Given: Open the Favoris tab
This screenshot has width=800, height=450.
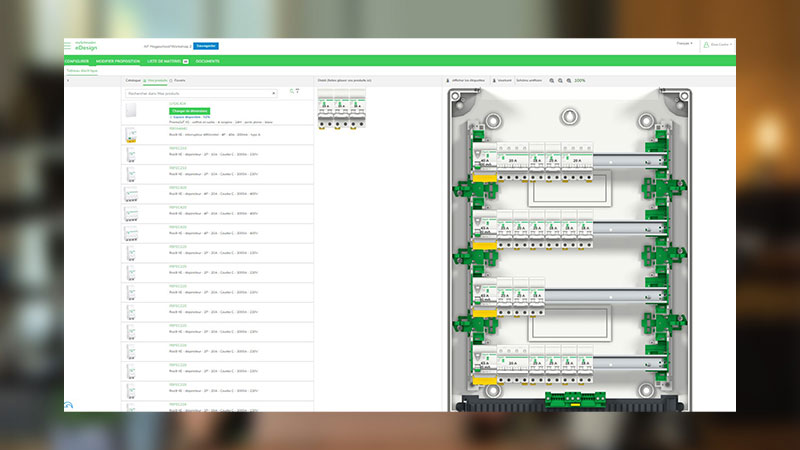Looking at the screenshot, I should click(x=178, y=81).
